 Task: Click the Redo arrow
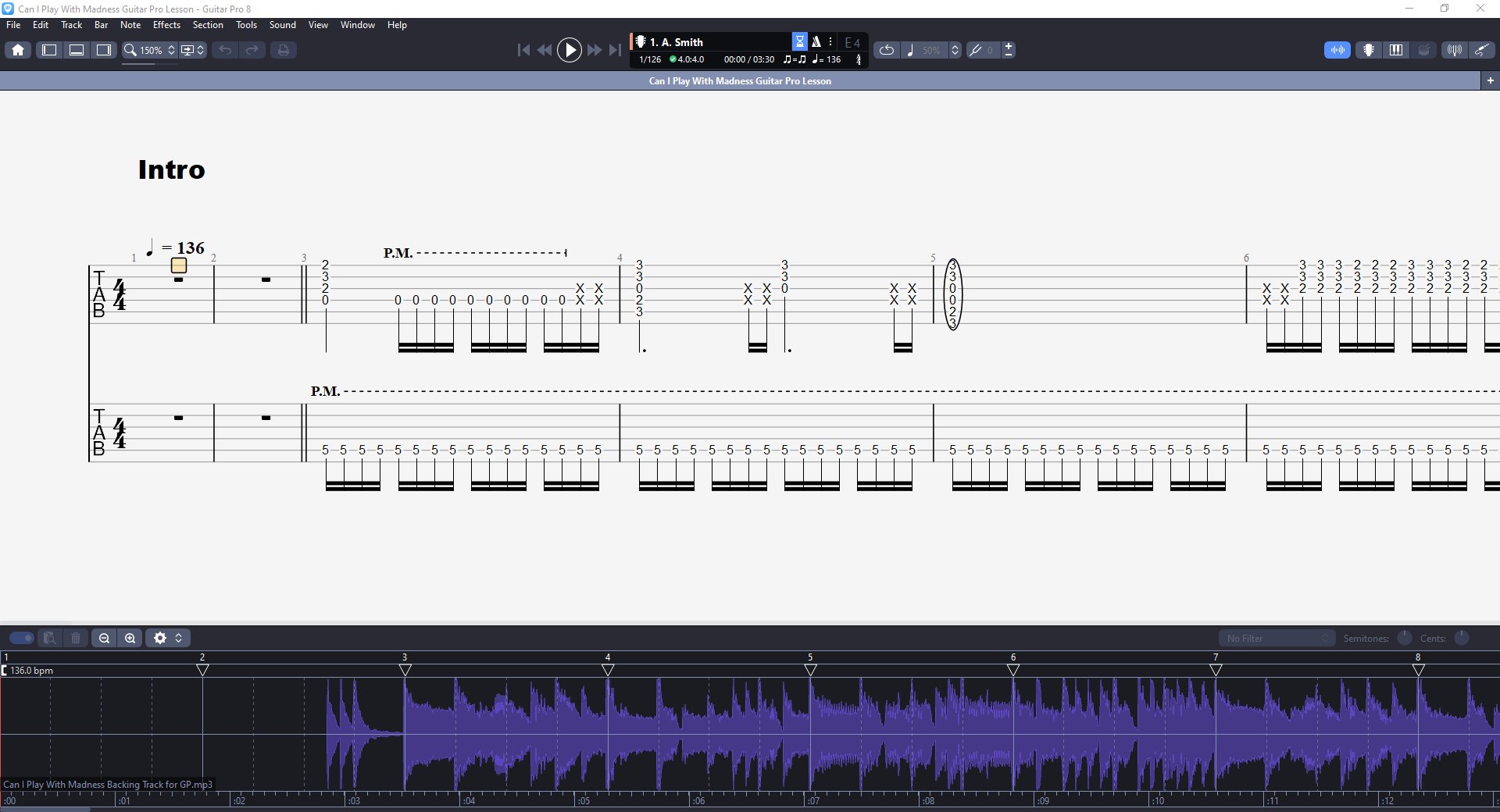[252, 50]
